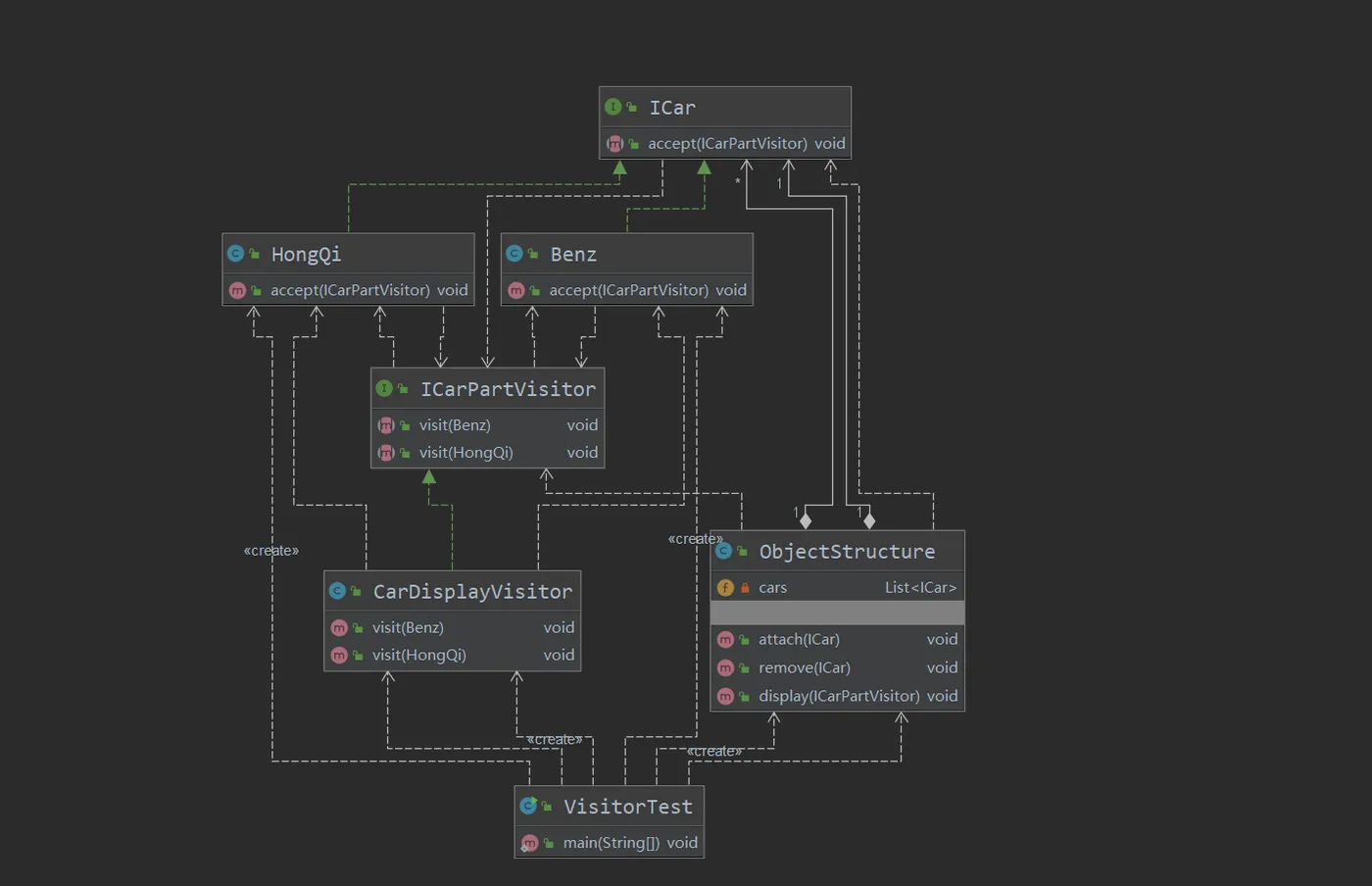Viewport: 1372px width, 886px height.
Task: Click method icon of ICarPartVisitor visit(HongQi)
Action: coord(386,453)
